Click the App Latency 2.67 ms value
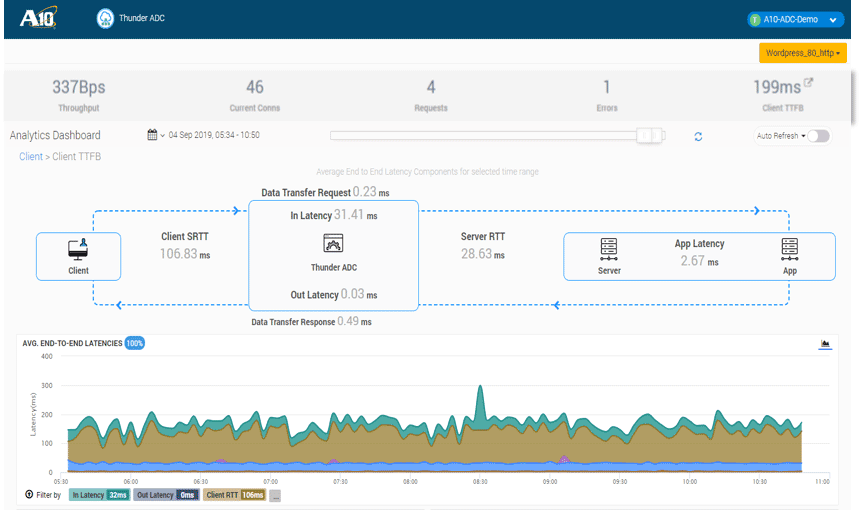The image size is (862, 510). click(699, 261)
